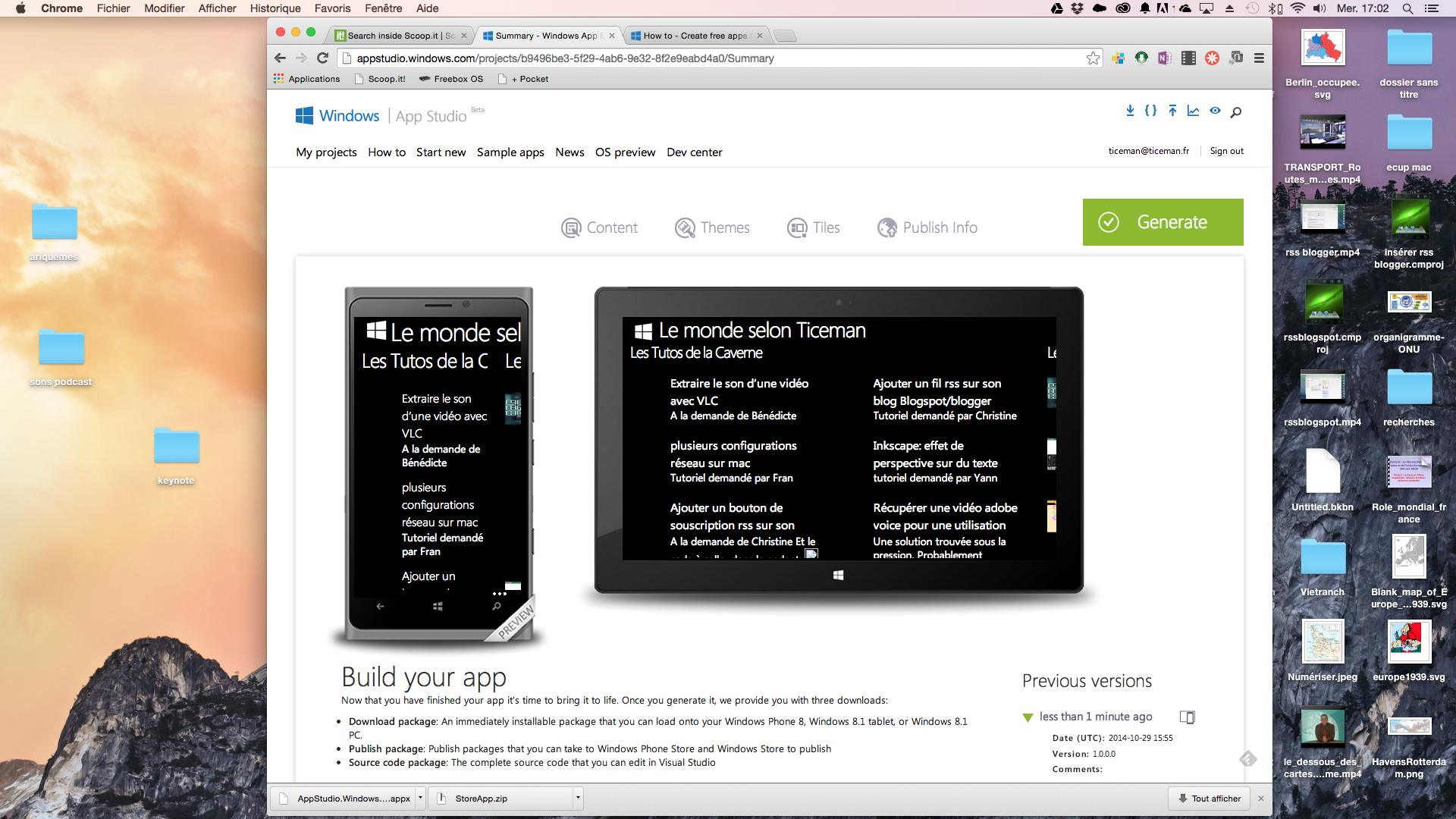The width and height of the screenshot is (1456, 819).
Task: Close the downloads bar
Action: (1261, 799)
